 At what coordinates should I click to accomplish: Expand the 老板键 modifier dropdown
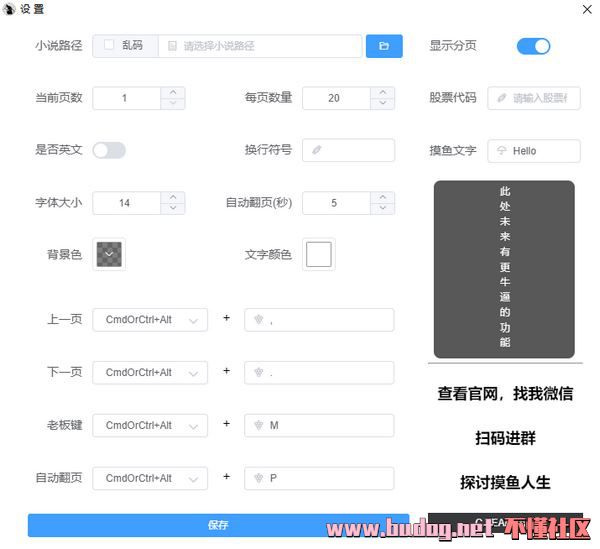[150, 425]
